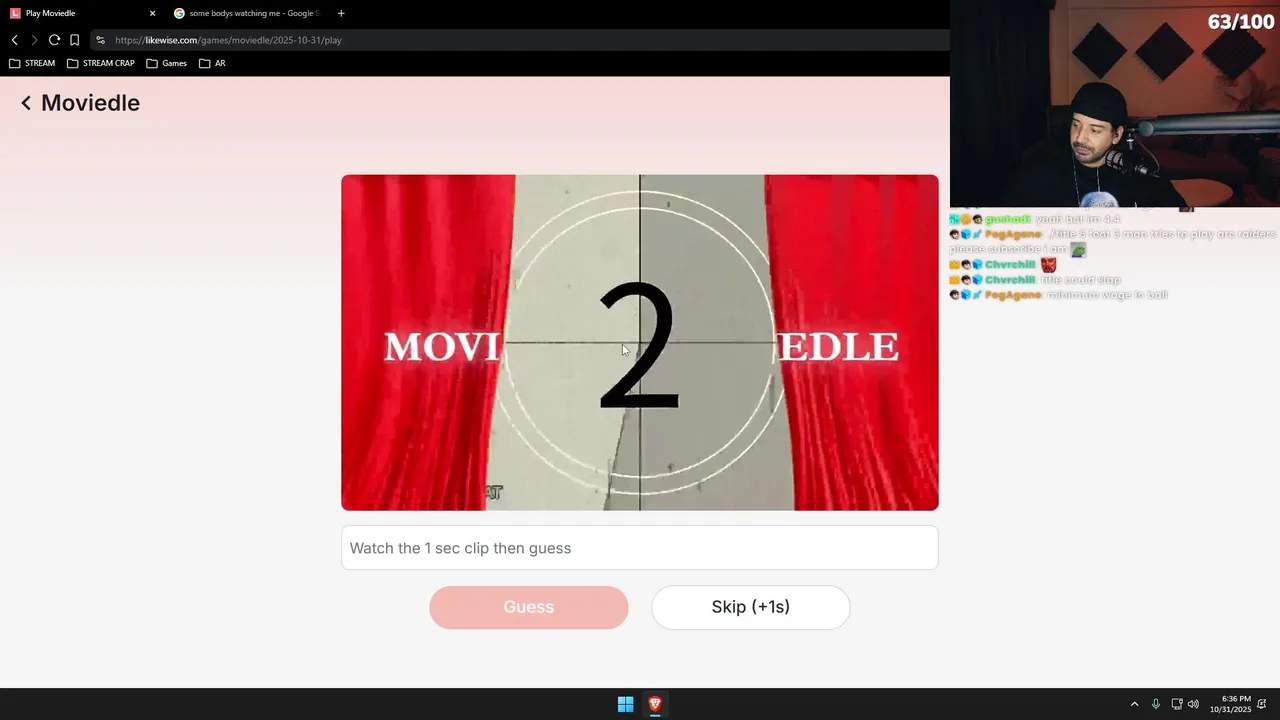Show hidden icons in system tray
This screenshot has width=1280, height=720.
coord(1134,704)
